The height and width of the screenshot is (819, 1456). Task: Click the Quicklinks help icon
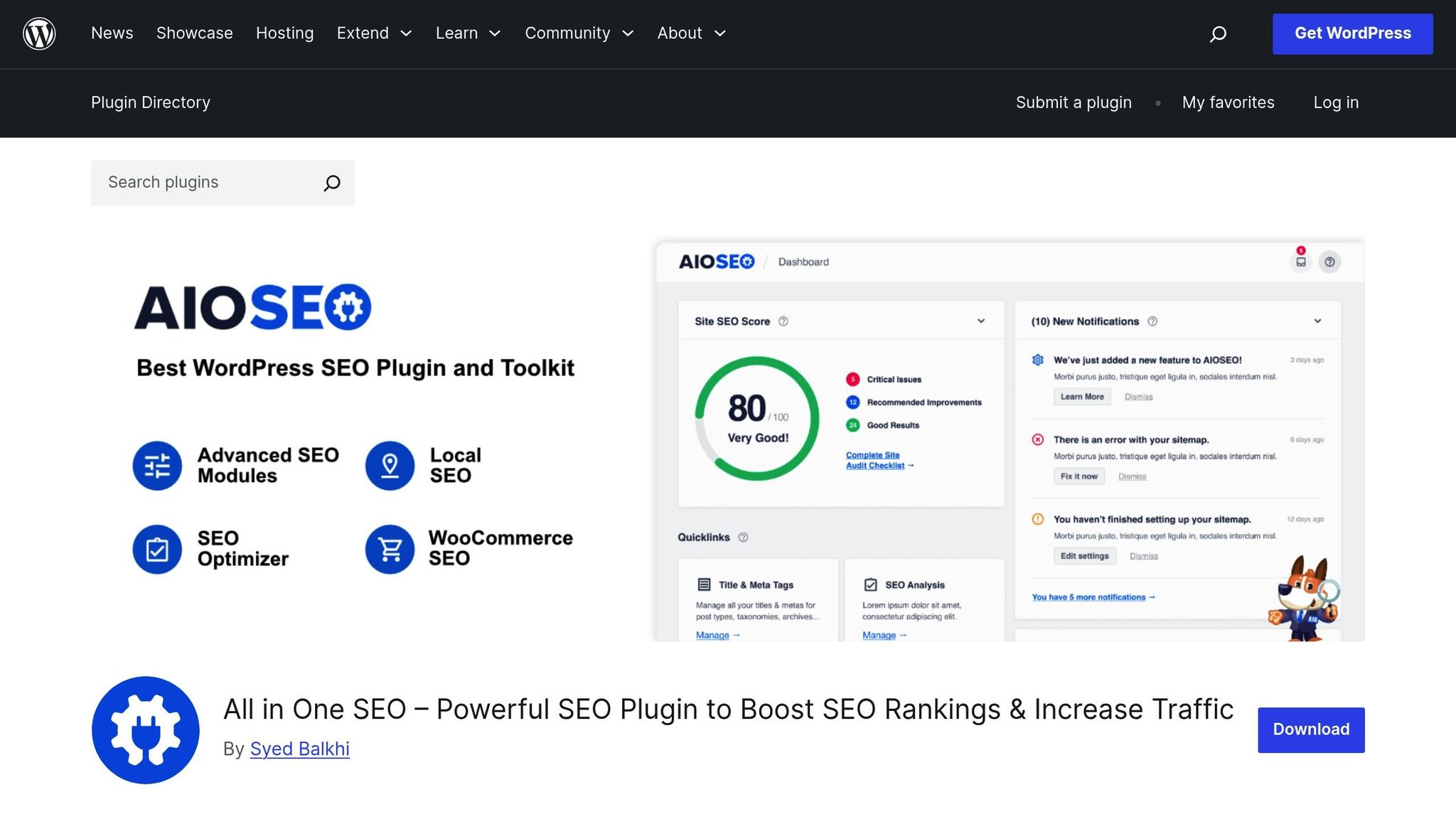[743, 537]
